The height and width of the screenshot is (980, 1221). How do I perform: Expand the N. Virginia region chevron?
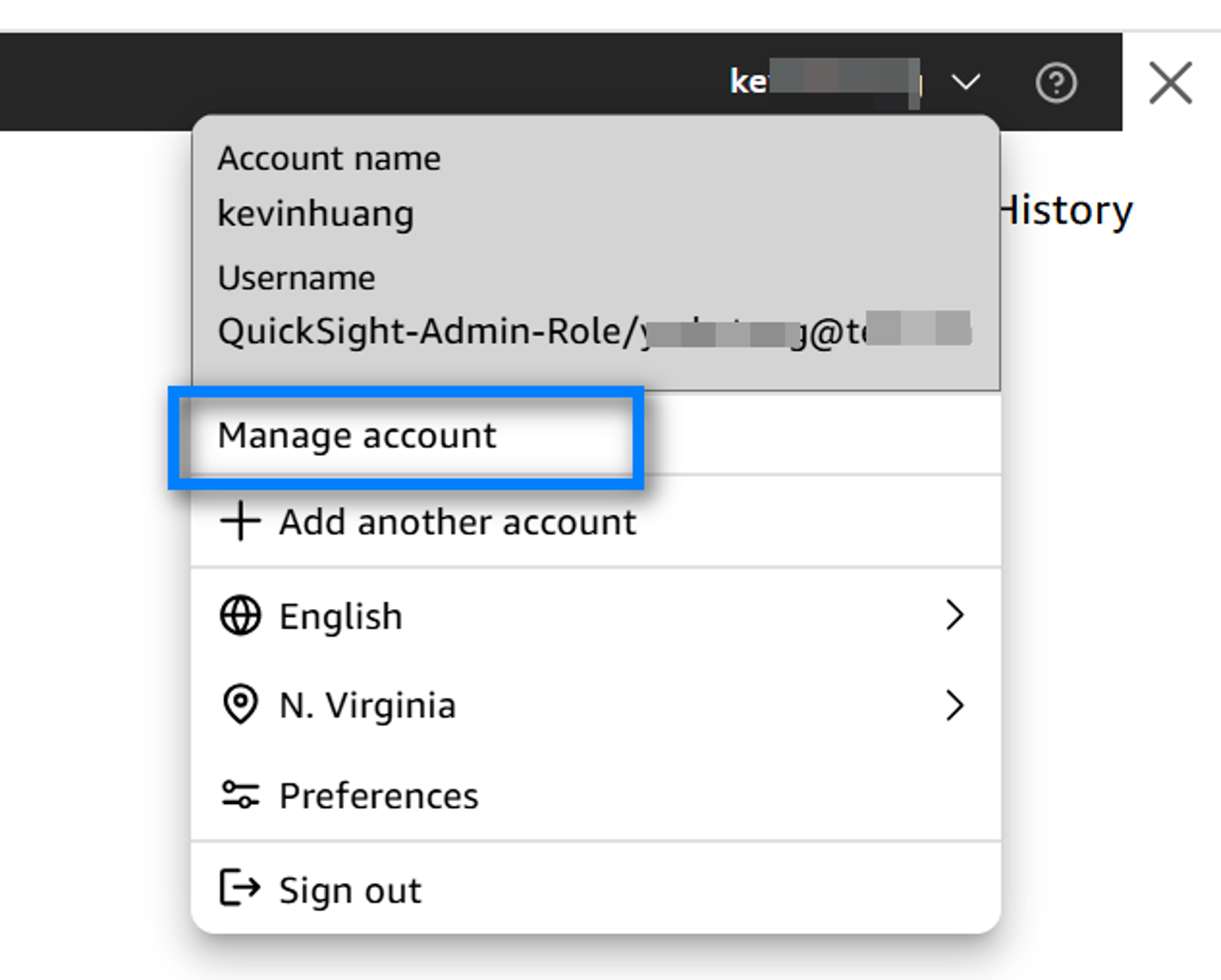tap(954, 705)
